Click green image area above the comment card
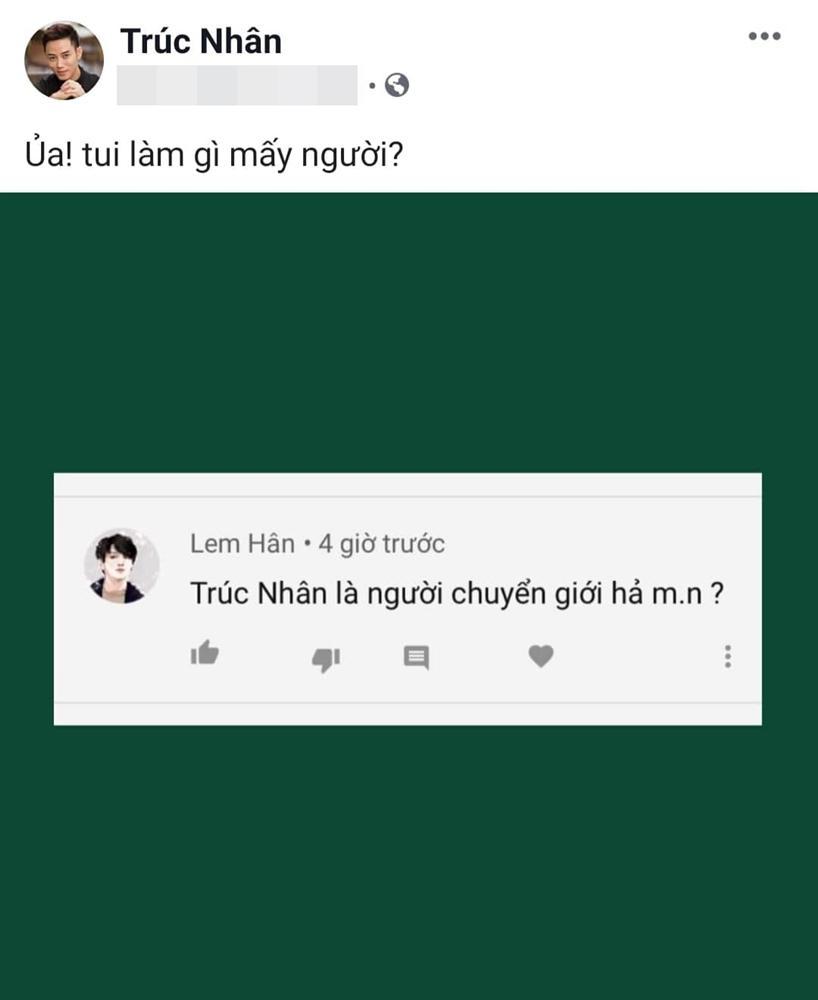This screenshot has width=818, height=1000. [409, 330]
